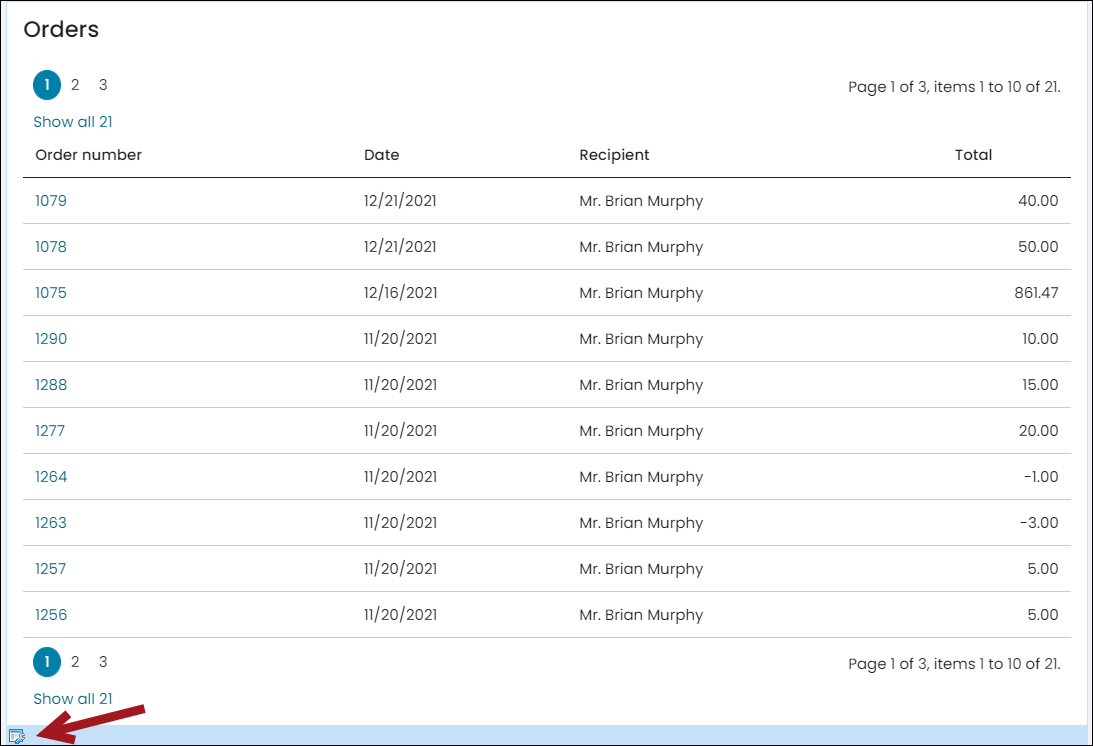Screen dimensions: 1093x746
Task: Click 5.00 total of order 1256
Action: pyautogui.click(x=1043, y=615)
